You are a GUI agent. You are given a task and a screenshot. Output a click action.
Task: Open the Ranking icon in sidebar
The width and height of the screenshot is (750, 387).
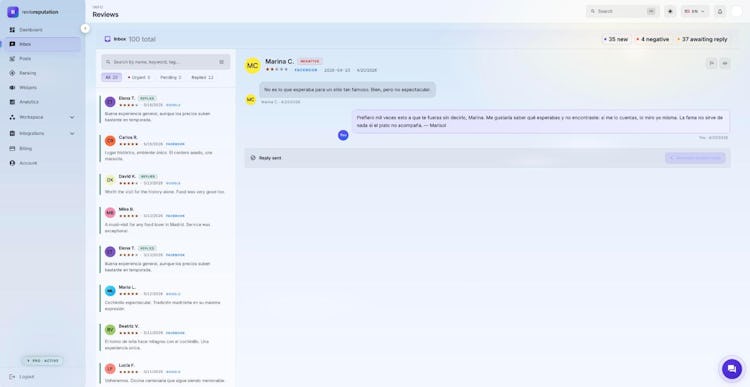12,73
